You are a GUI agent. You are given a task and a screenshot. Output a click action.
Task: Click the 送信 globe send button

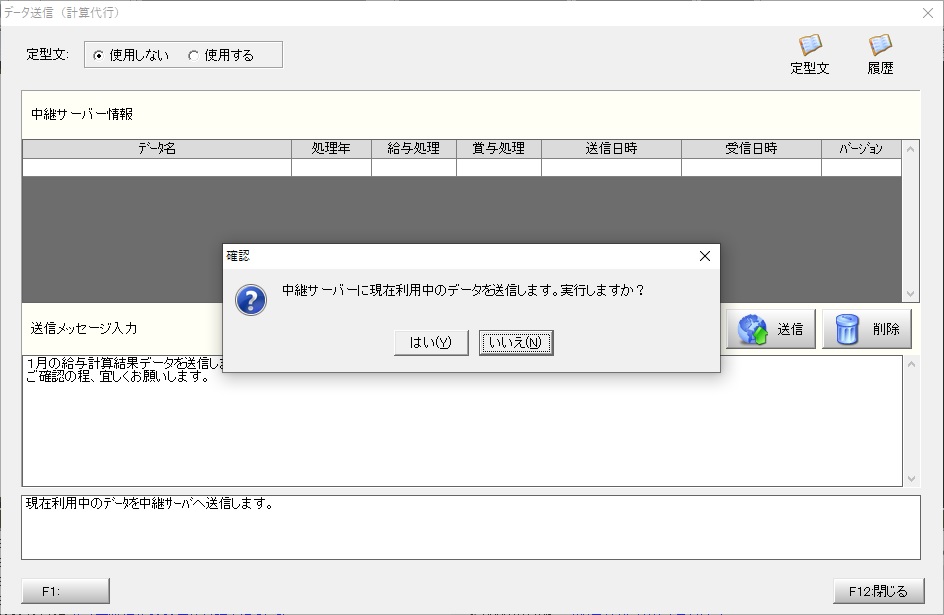(x=771, y=329)
